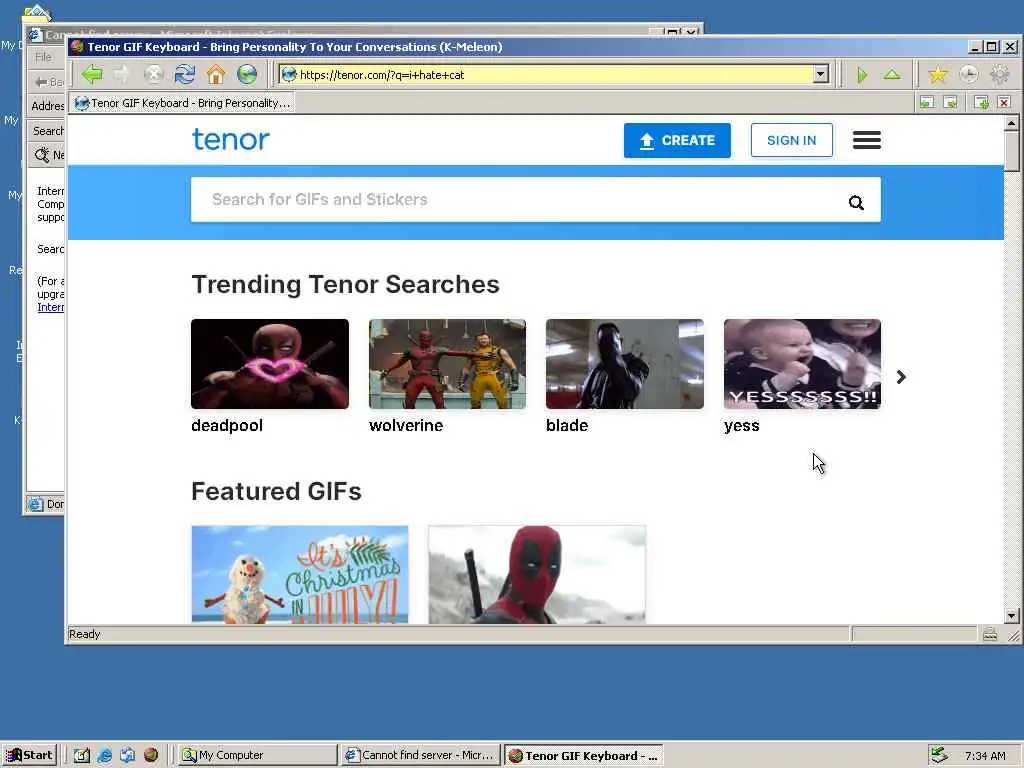Viewport: 1024px width, 768px height.
Task: Click the status bar printer icon
Action: pos(990,633)
